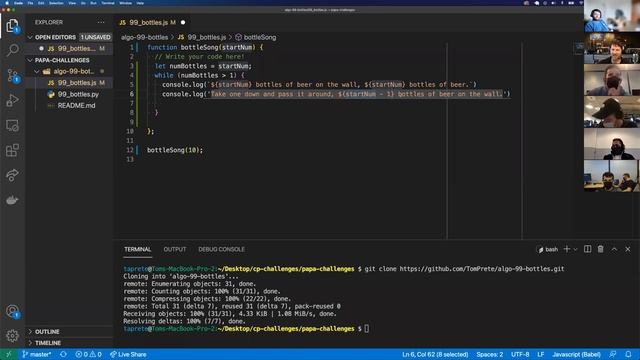The width and height of the screenshot is (640, 360).
Task: Switch to the OUTPUT panel tab
Action: coord(175,249)
